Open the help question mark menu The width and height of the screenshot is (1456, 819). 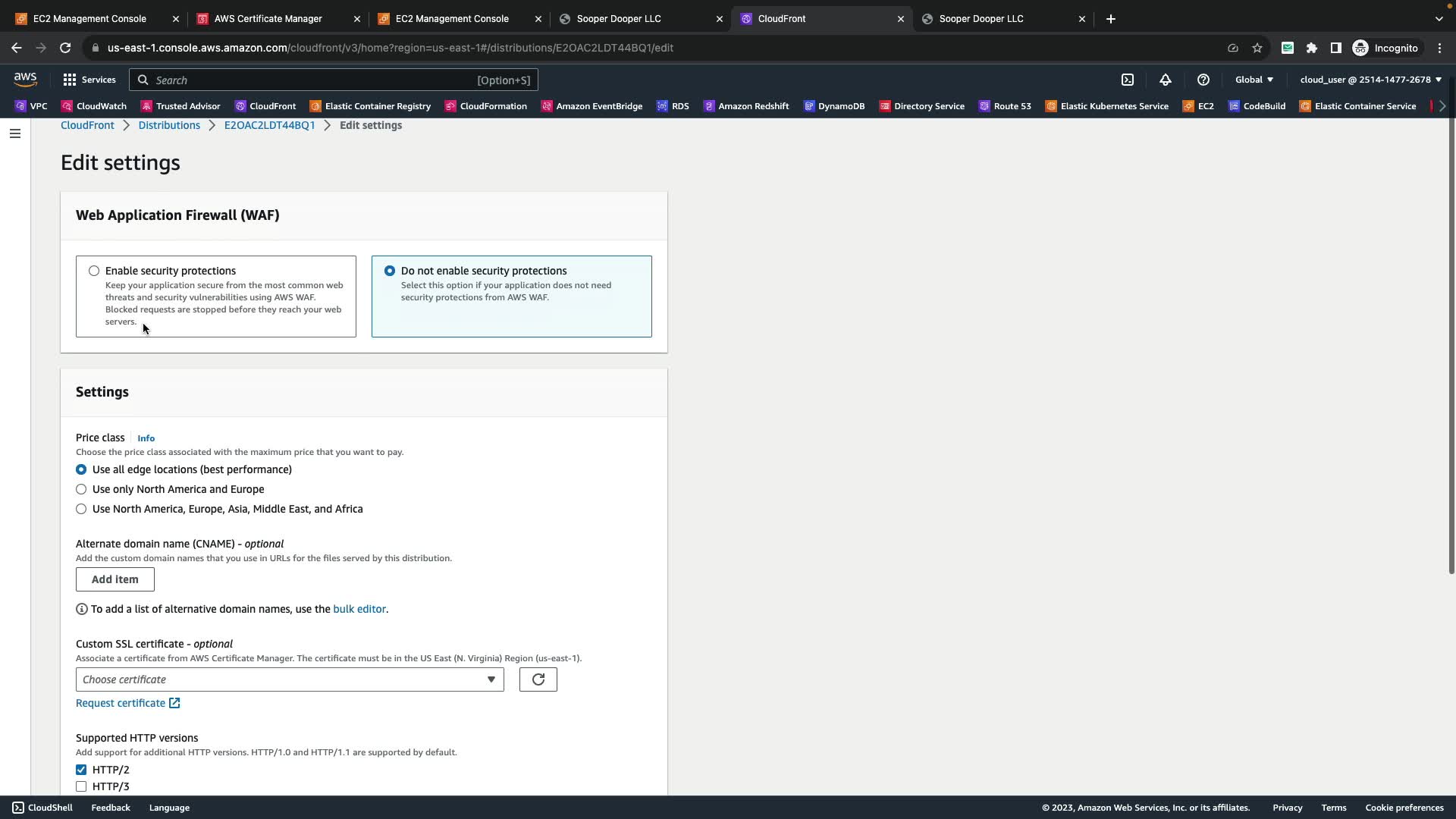tap(1203, 80)
